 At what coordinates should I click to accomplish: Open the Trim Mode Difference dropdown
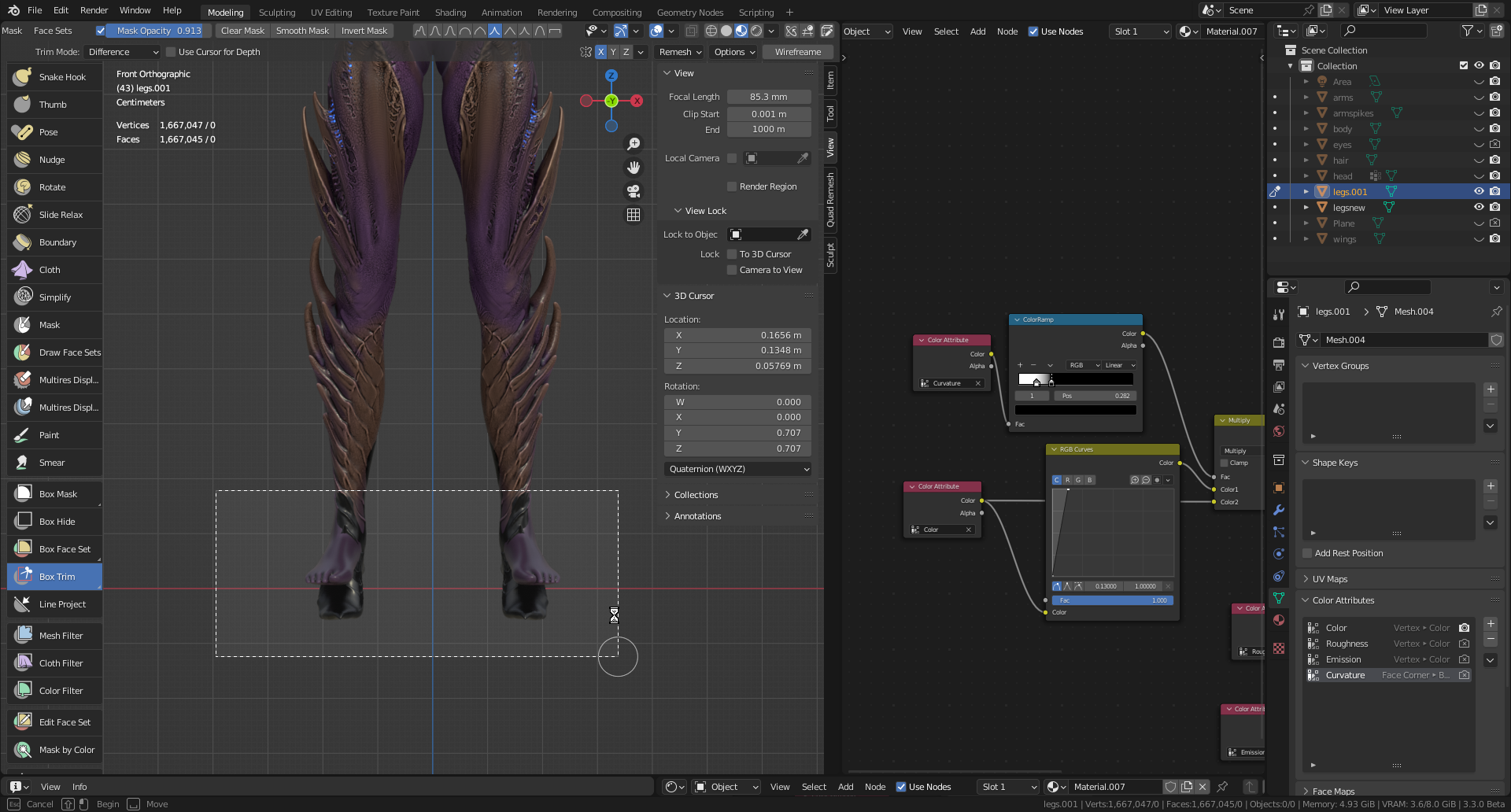coord(123,52)
